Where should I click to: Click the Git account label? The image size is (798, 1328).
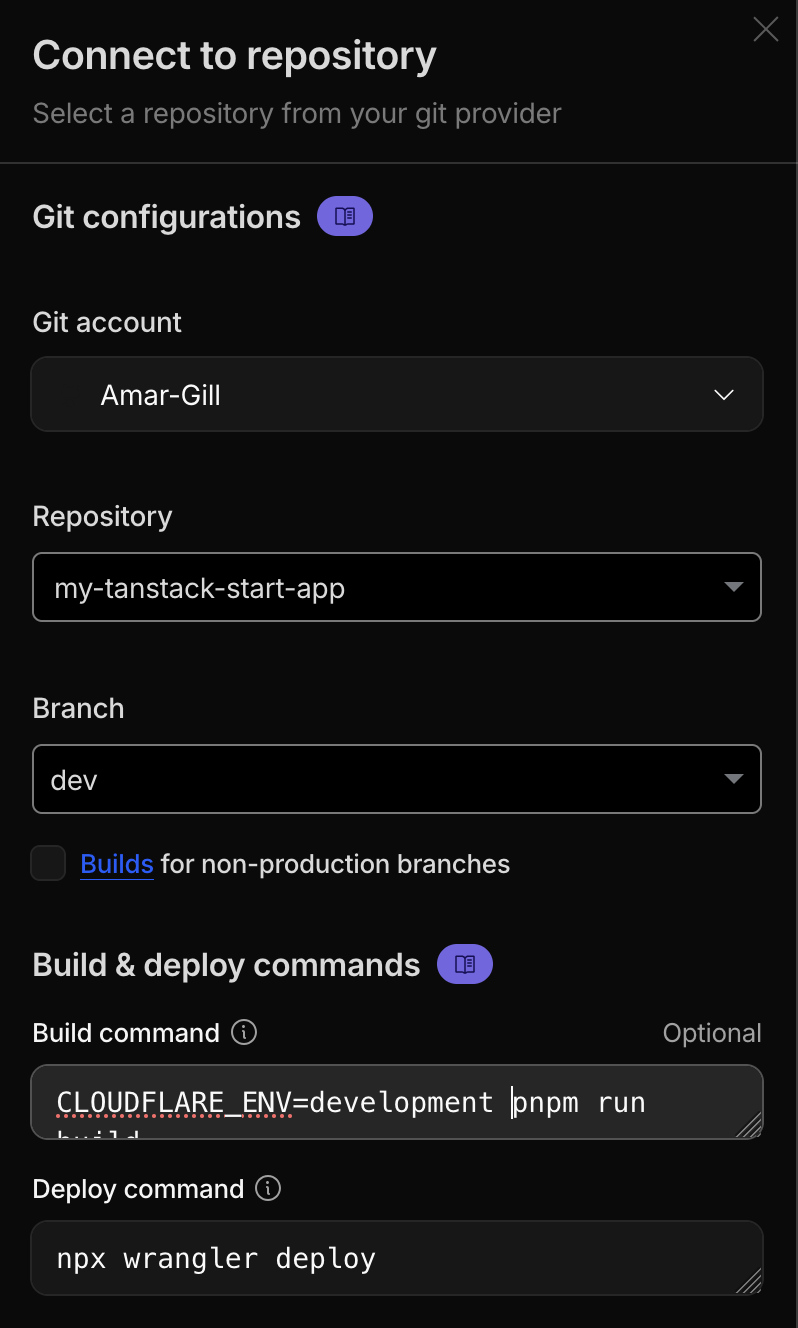(107, 322)
